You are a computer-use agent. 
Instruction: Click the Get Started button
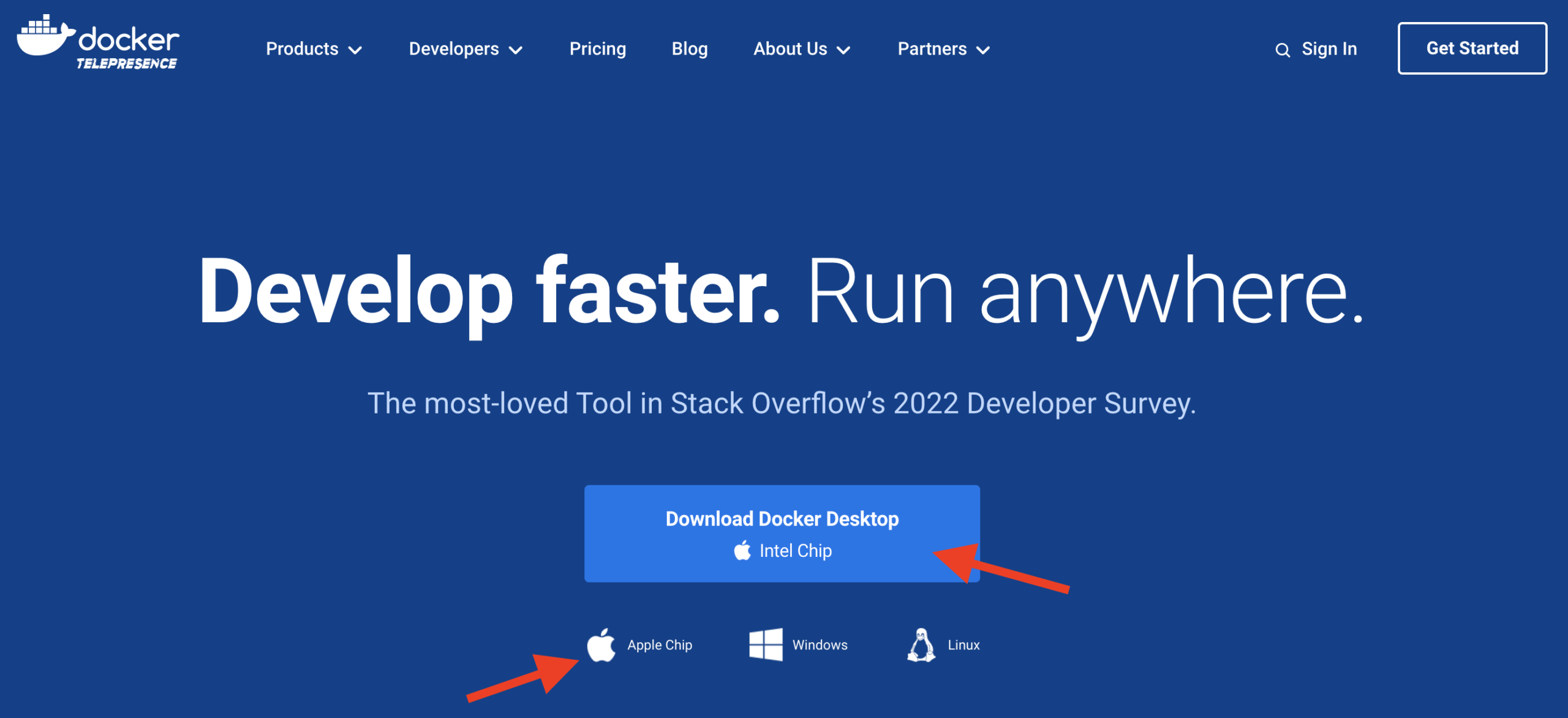coord(1472,48)
